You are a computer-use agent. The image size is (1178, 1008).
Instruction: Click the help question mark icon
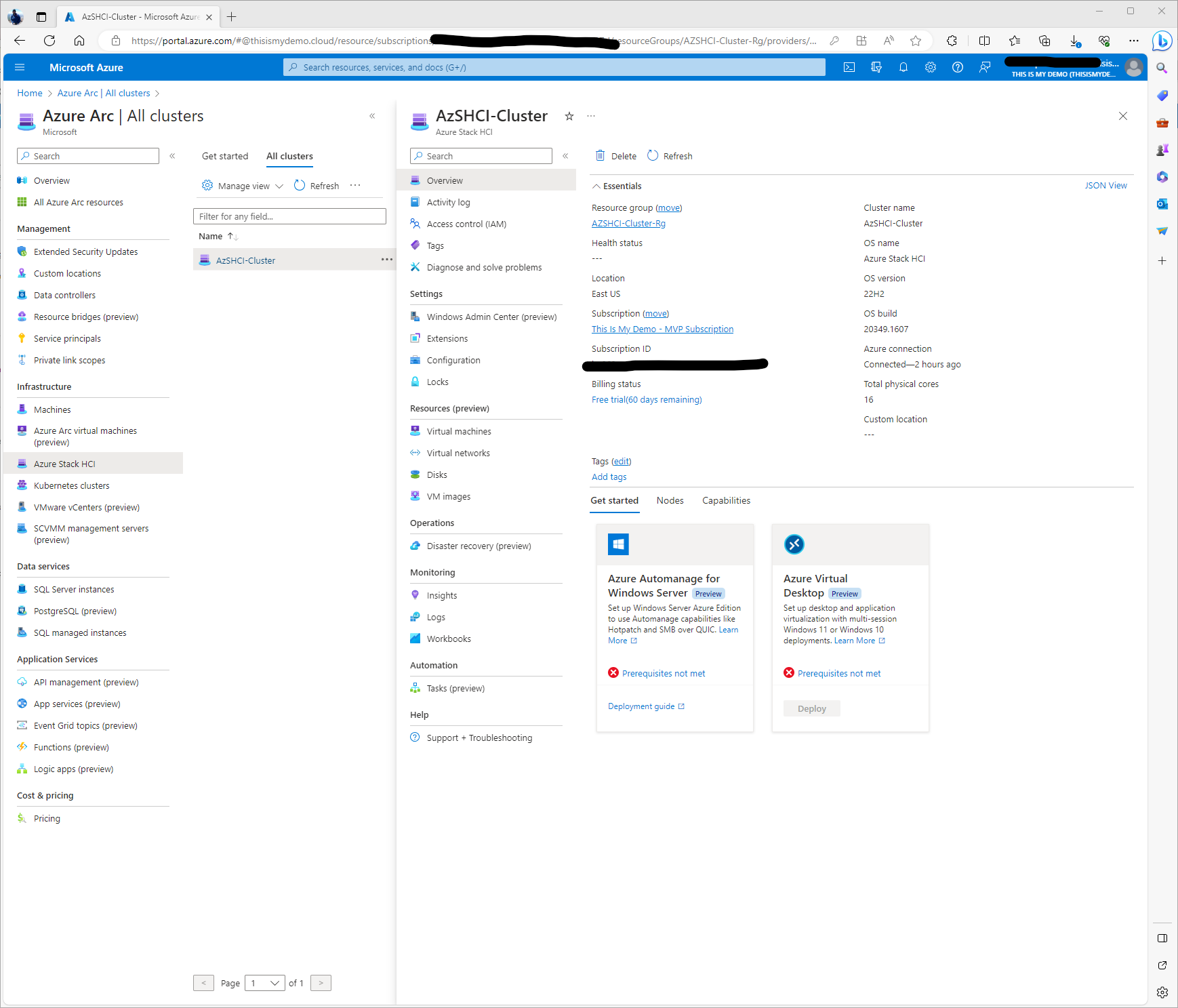[x=957, y=67]
